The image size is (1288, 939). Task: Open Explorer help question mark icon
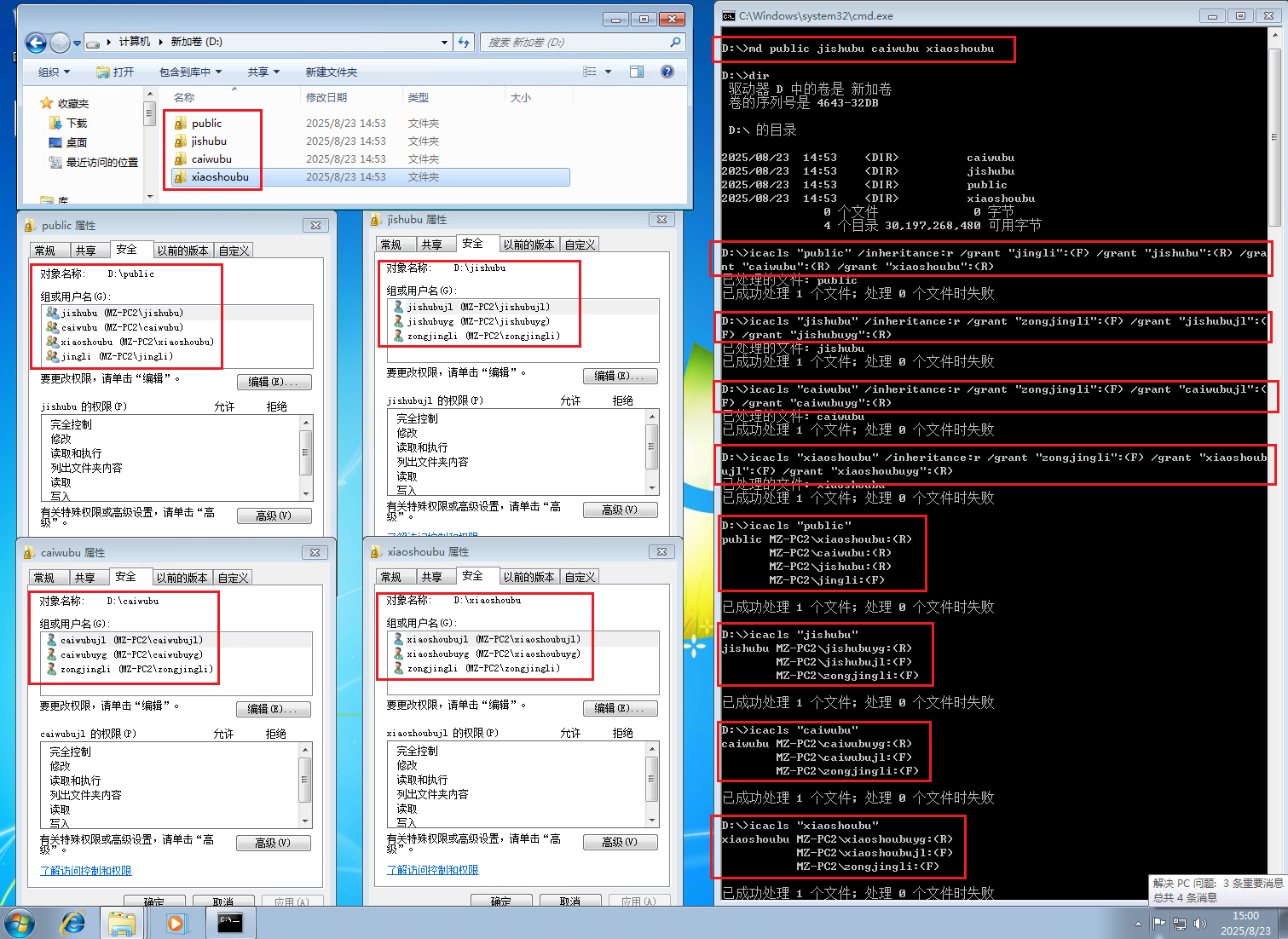click(667, 72)
